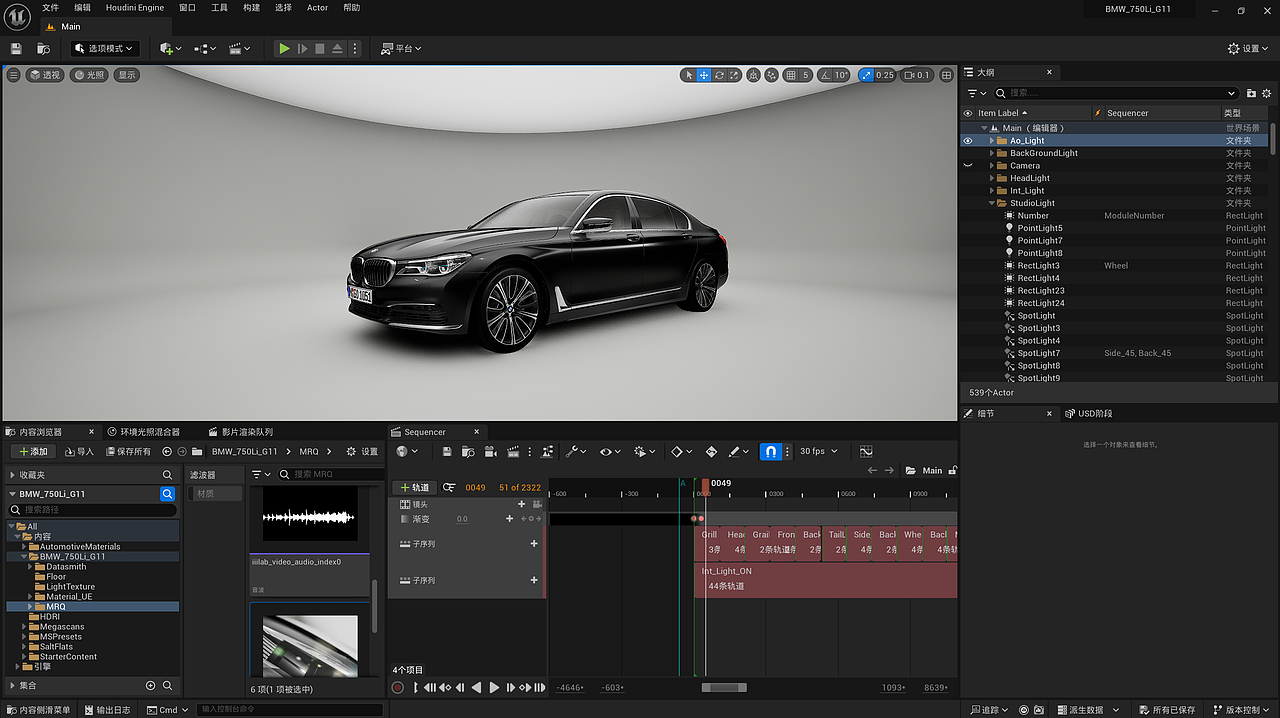Activate the scale gizmo tool in viewport
The width and height of the screenshot is (1280, 718).
coord(734,75)
